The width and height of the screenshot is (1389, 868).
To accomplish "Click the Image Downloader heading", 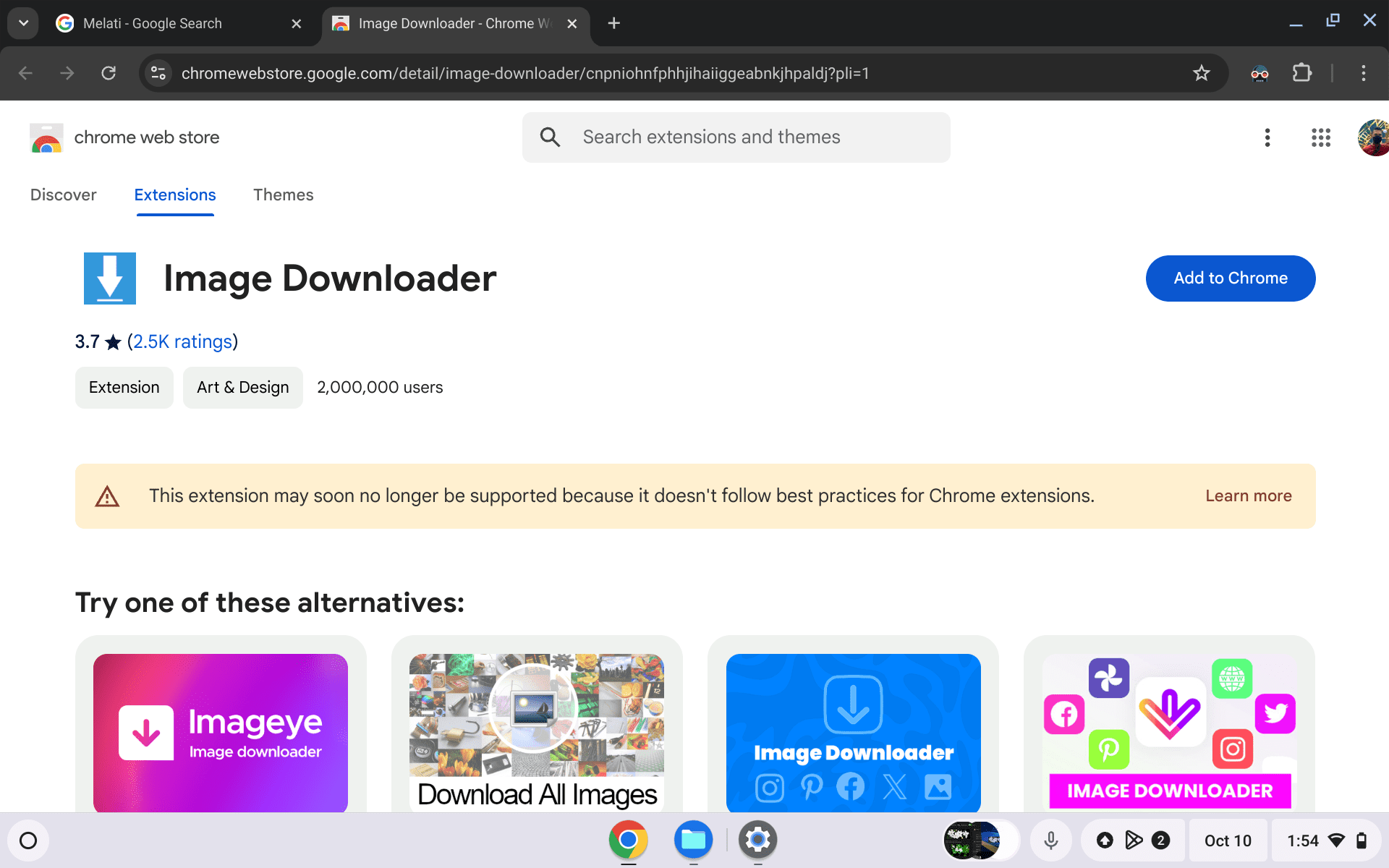I will pyautogui.click(x=330, y=278).
